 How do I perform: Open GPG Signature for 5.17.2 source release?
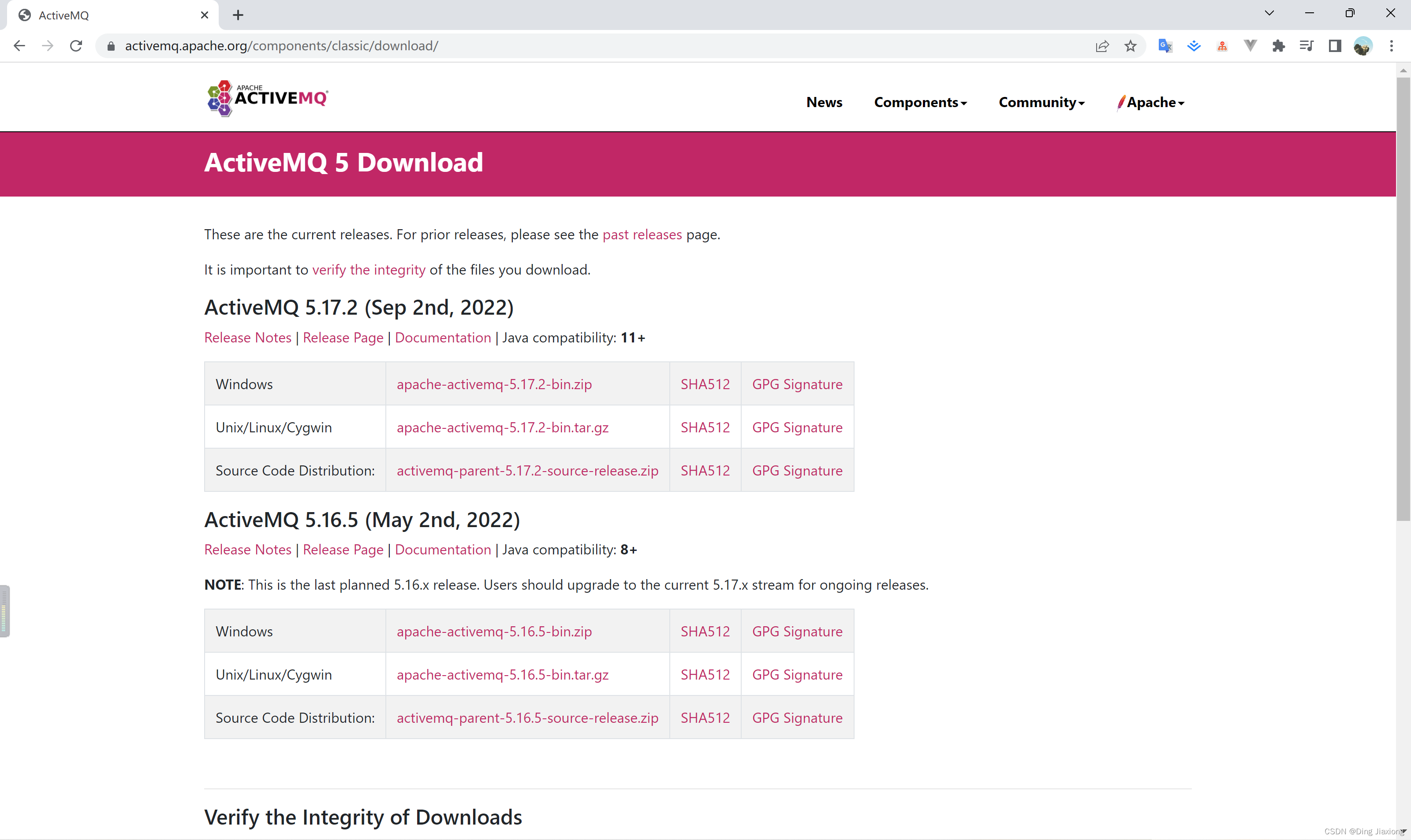[797, 470]
